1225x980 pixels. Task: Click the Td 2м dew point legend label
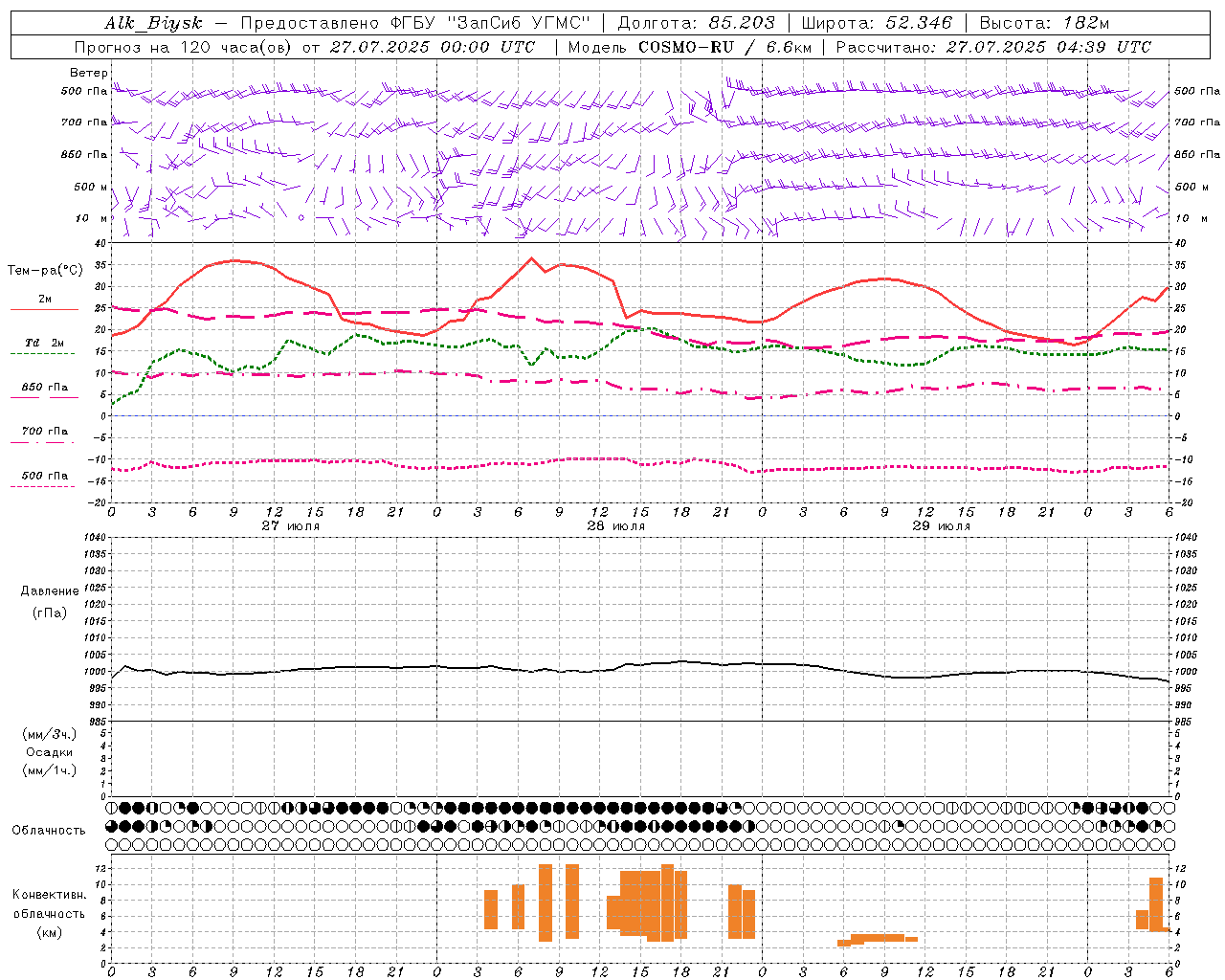(x=45, y=343)
